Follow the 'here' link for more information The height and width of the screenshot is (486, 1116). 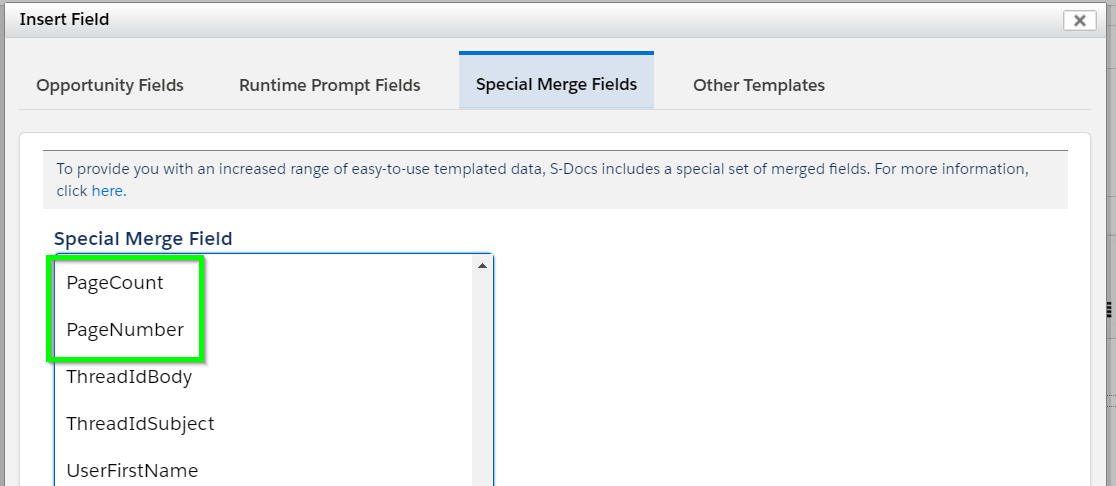108,191
